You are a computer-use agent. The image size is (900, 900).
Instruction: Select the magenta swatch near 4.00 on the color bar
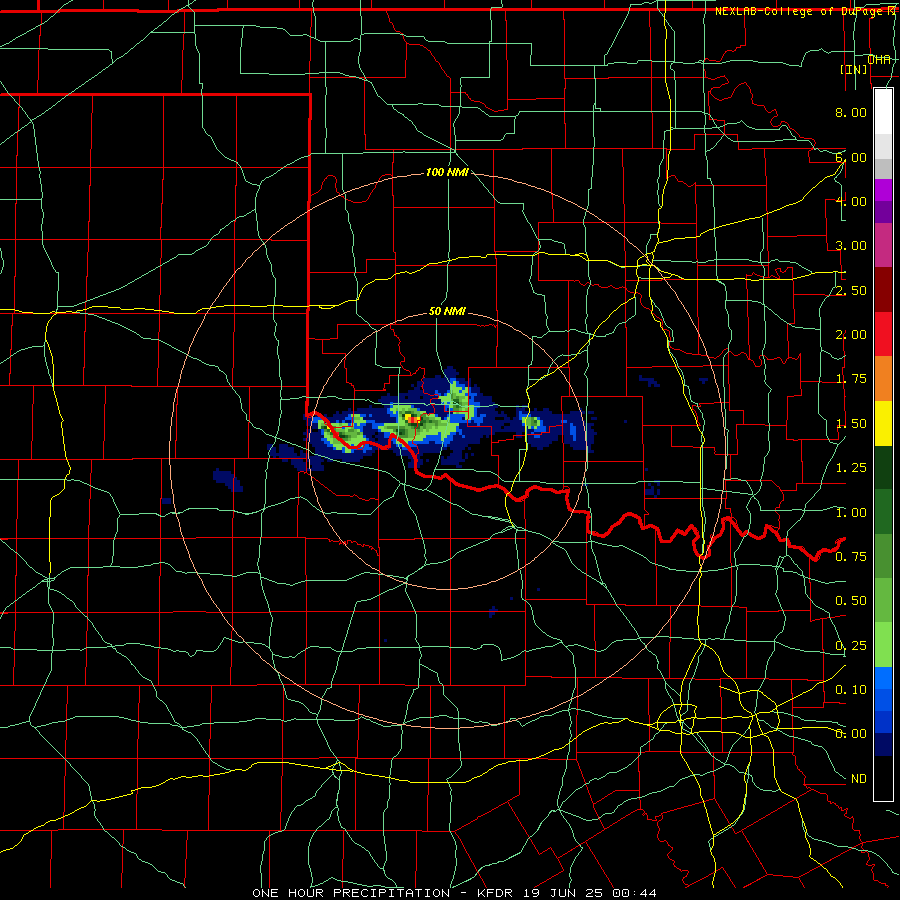pos(883,190)
